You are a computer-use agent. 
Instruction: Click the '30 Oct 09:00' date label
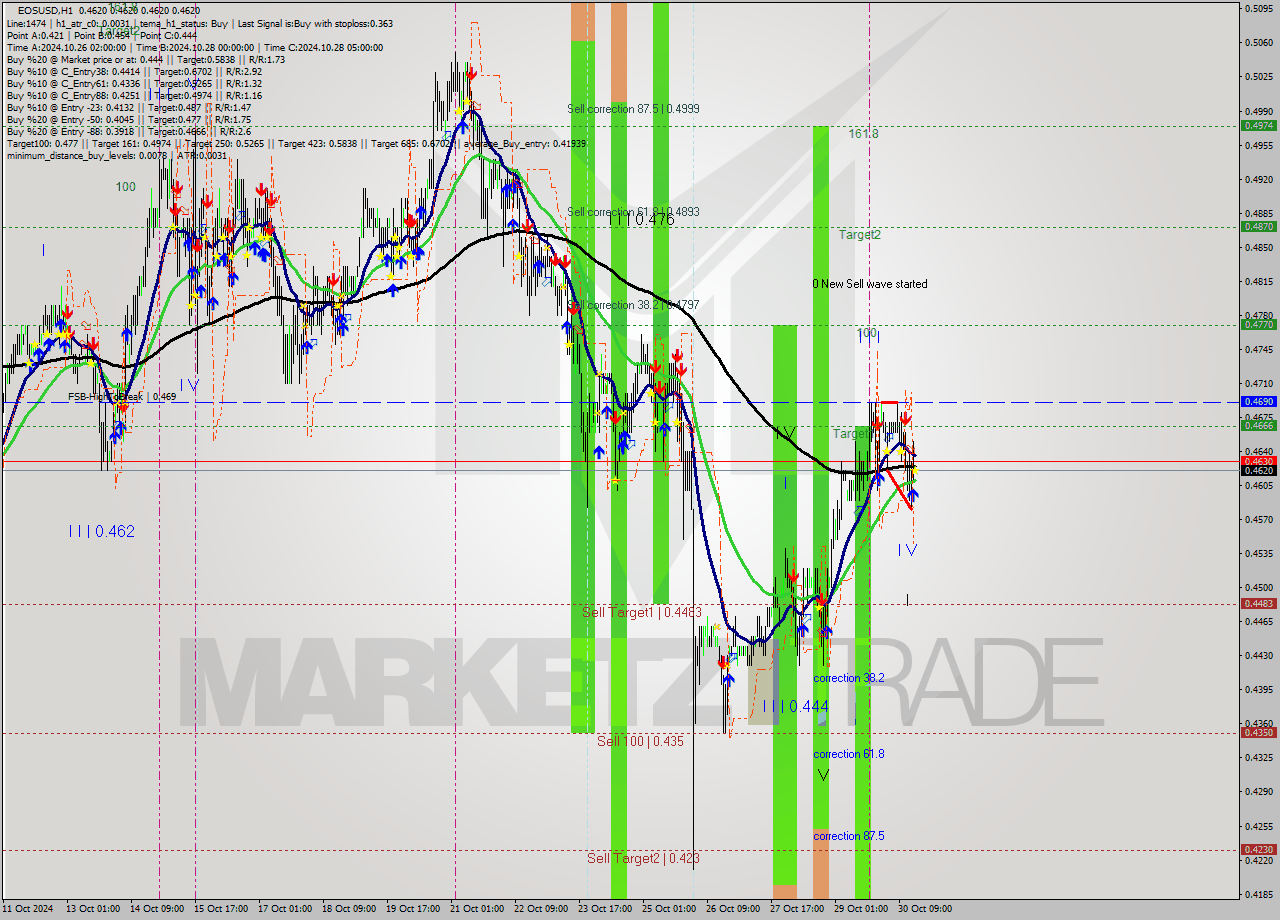pos(925,909)
